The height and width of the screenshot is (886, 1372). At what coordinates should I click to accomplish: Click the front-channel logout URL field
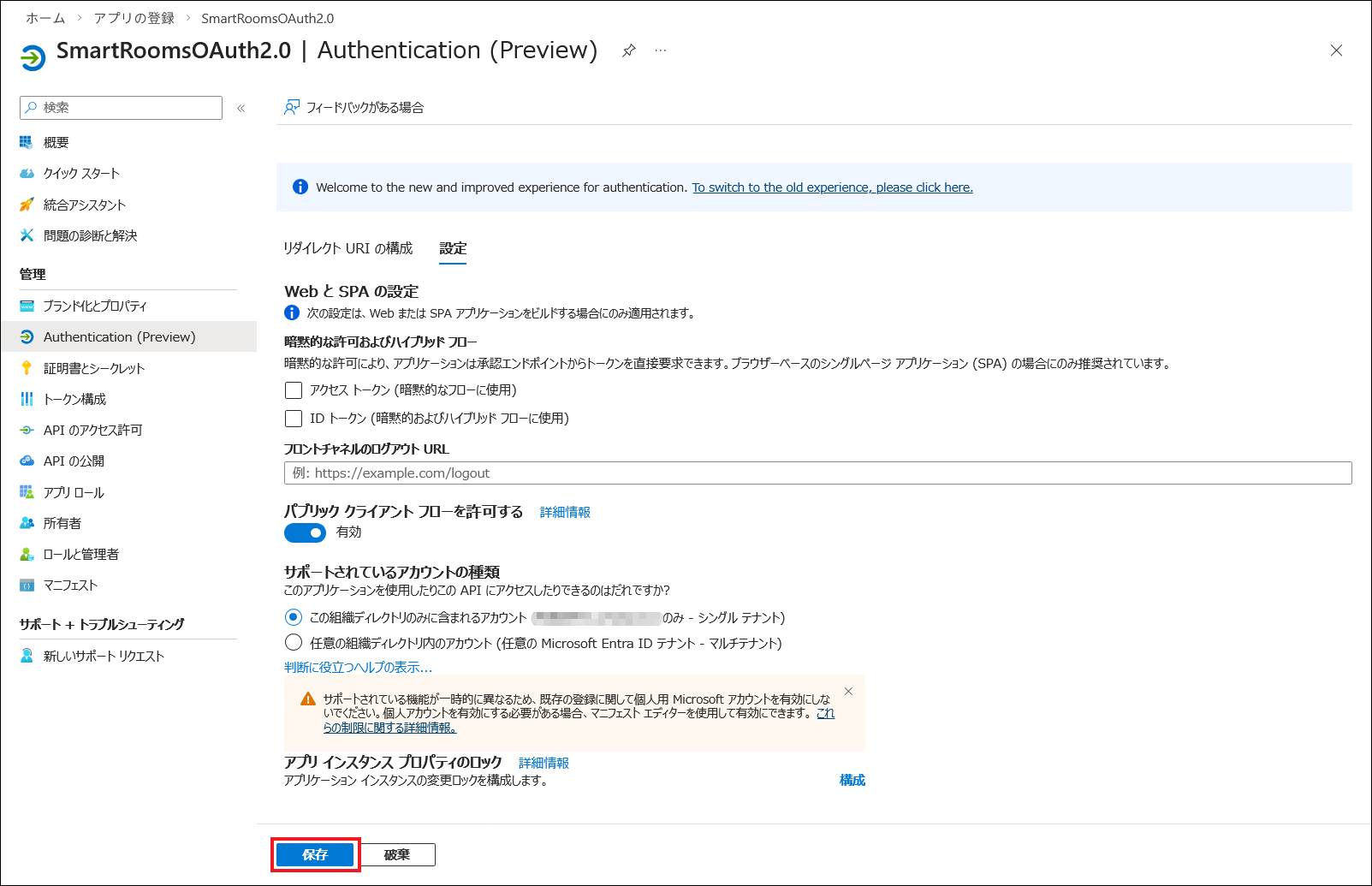[817, 473]
